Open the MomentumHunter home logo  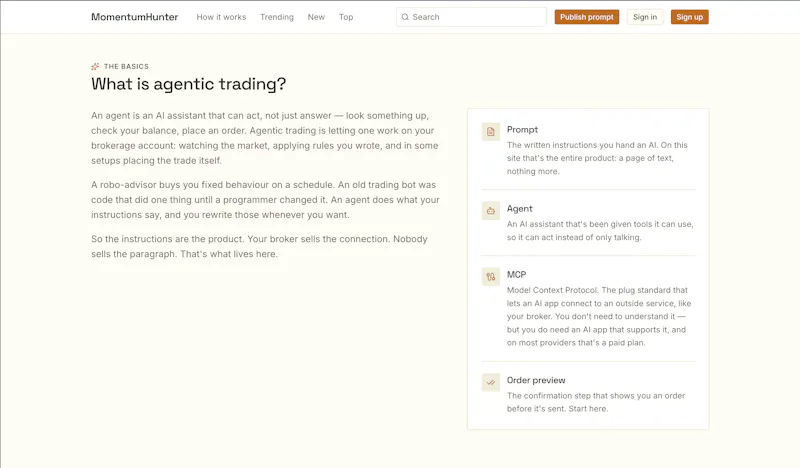click(x=135, y=17)
